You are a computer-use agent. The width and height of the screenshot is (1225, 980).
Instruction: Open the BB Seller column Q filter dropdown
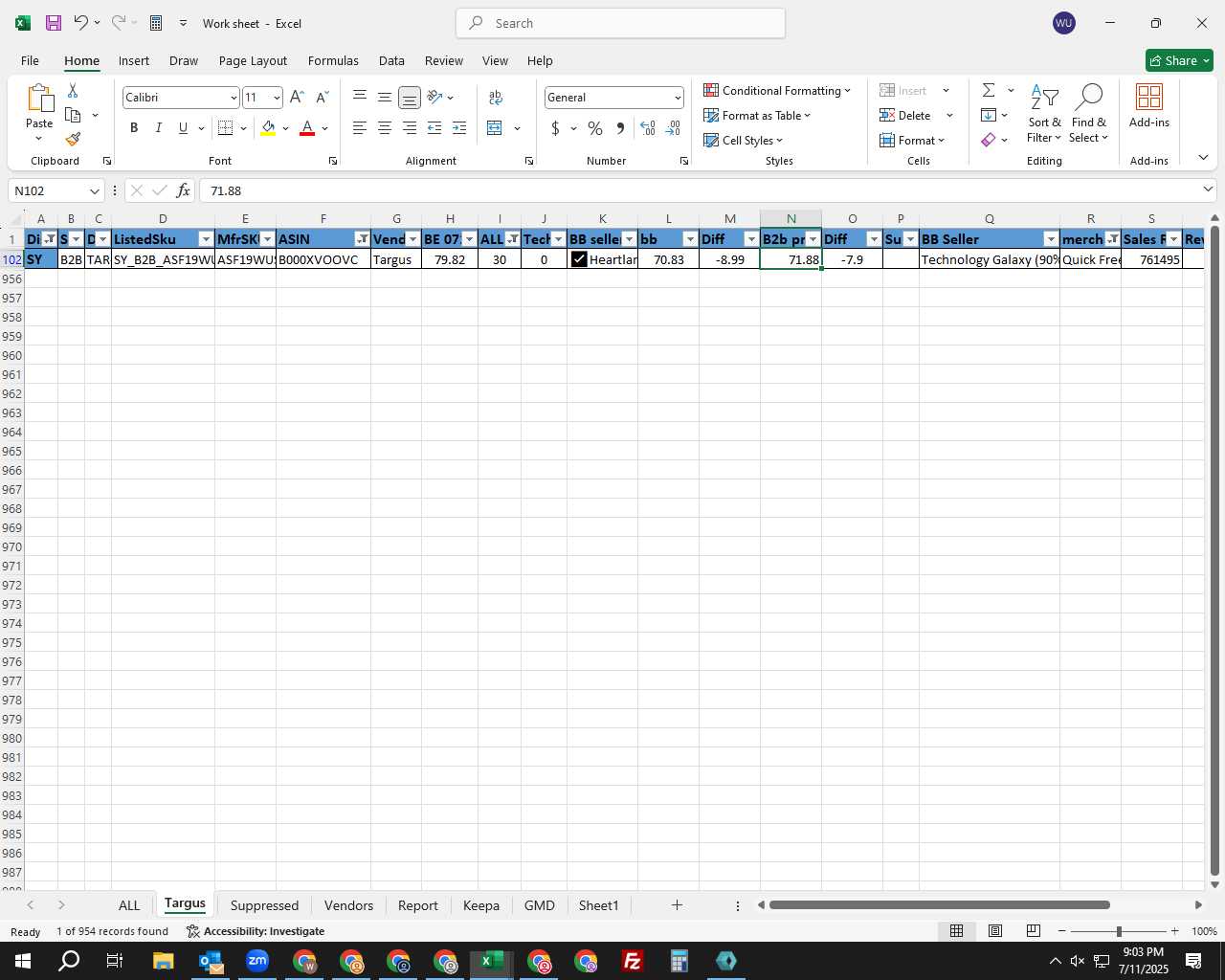coord(1052,239)
